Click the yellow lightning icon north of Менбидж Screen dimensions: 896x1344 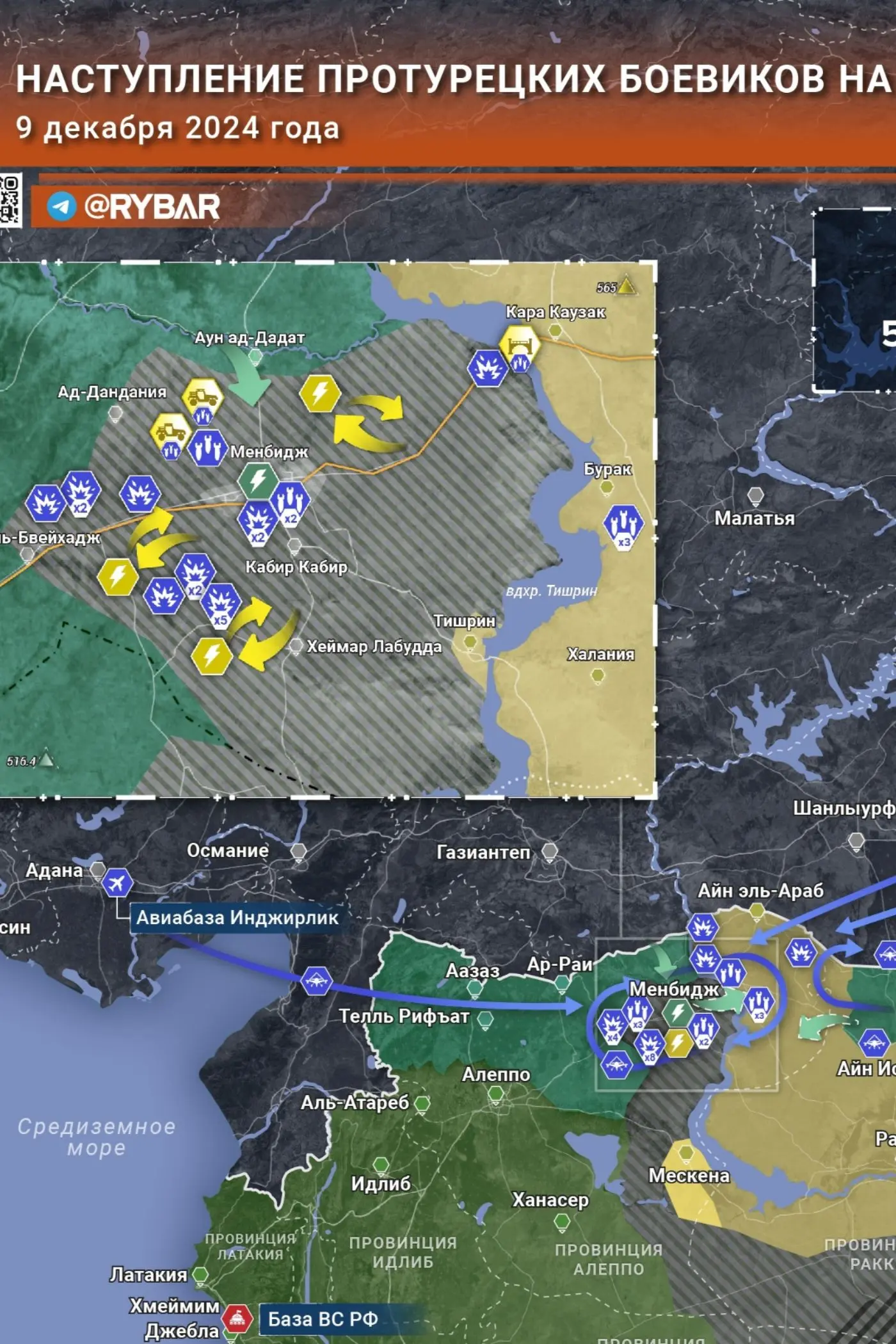[x=320, y=394]
